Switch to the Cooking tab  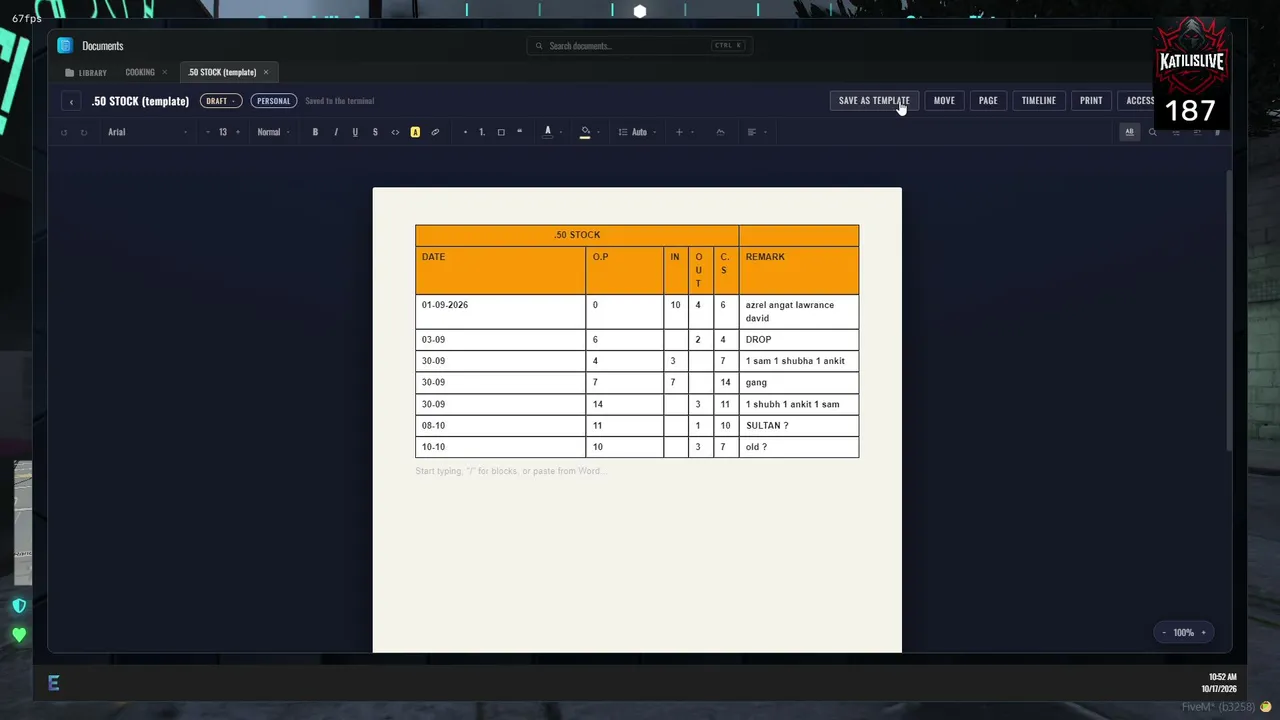140,72
